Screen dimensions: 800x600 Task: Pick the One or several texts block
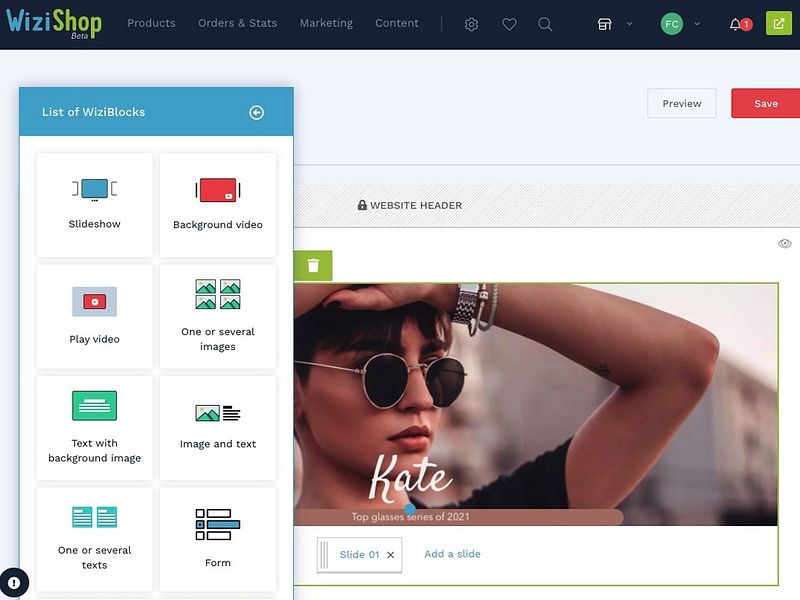(93, 539)
